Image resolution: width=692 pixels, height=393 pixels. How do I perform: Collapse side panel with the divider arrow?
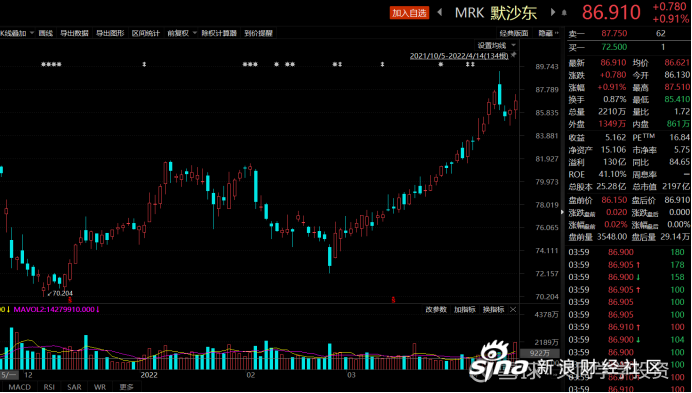tap(562, 212)
